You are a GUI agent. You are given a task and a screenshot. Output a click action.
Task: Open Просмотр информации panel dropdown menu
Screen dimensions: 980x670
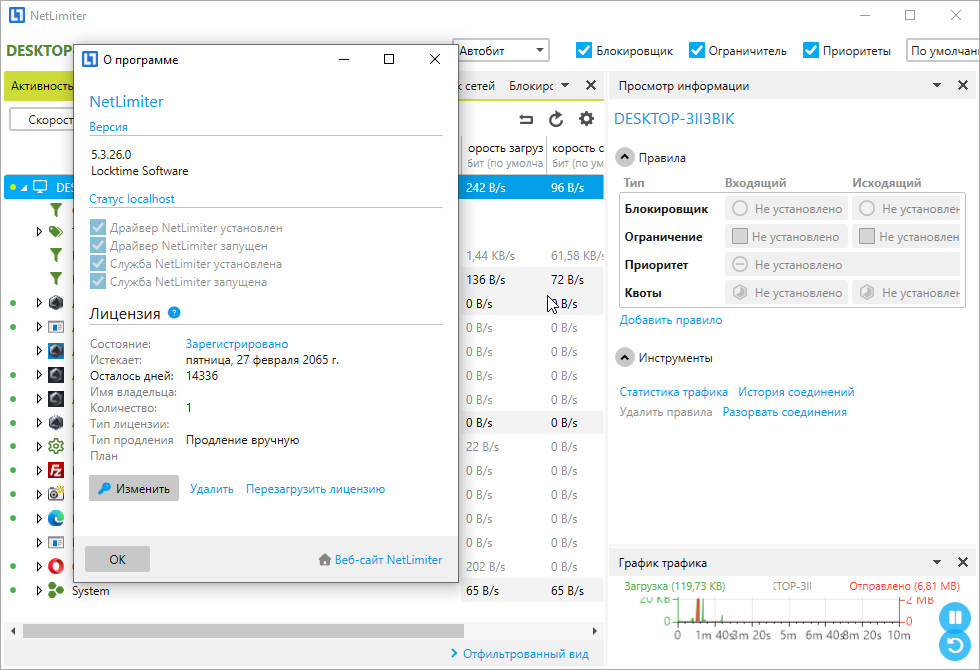point(937,86)
